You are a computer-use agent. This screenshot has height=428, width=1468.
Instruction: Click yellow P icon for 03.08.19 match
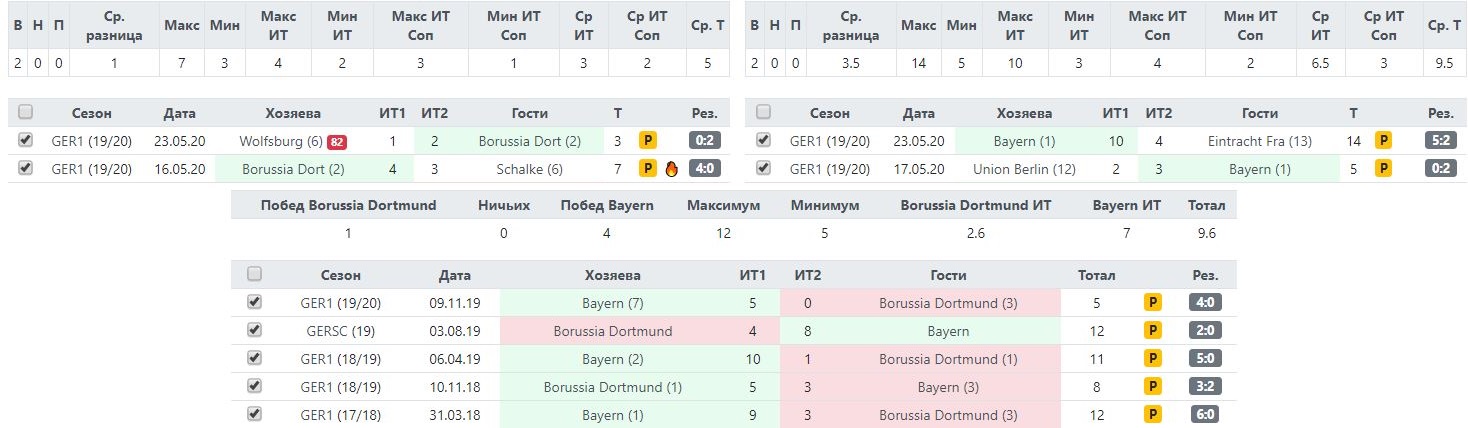point(1153,330)
